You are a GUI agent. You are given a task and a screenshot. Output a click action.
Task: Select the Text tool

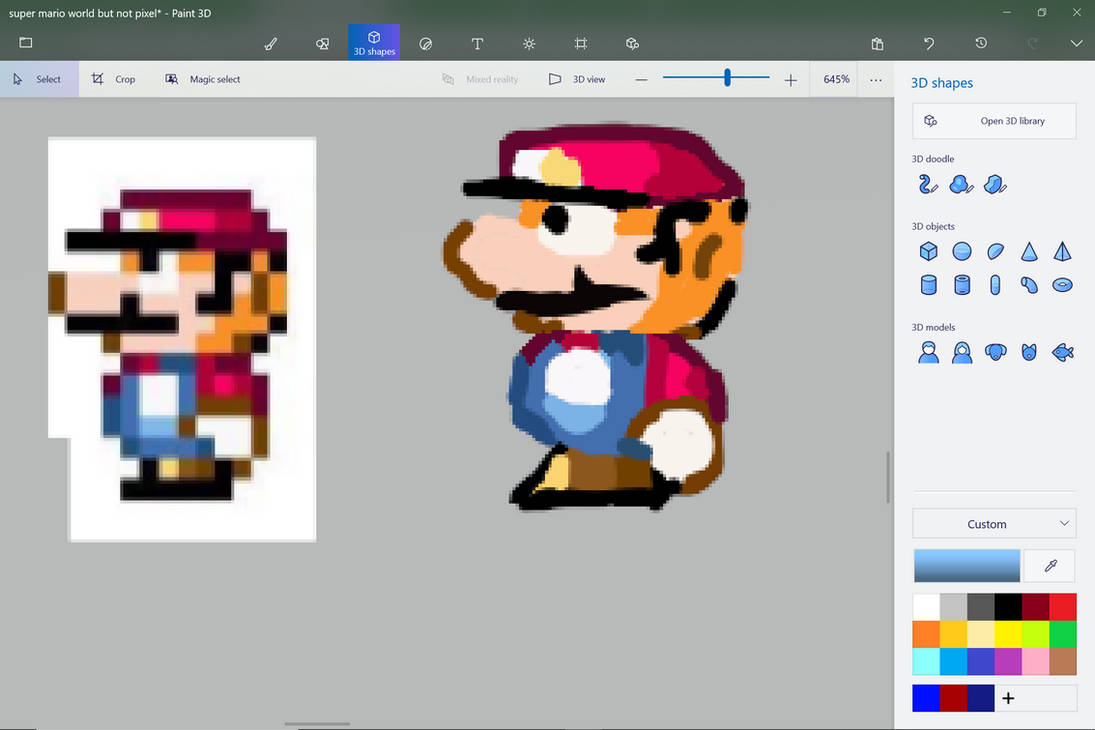point(477,43)
